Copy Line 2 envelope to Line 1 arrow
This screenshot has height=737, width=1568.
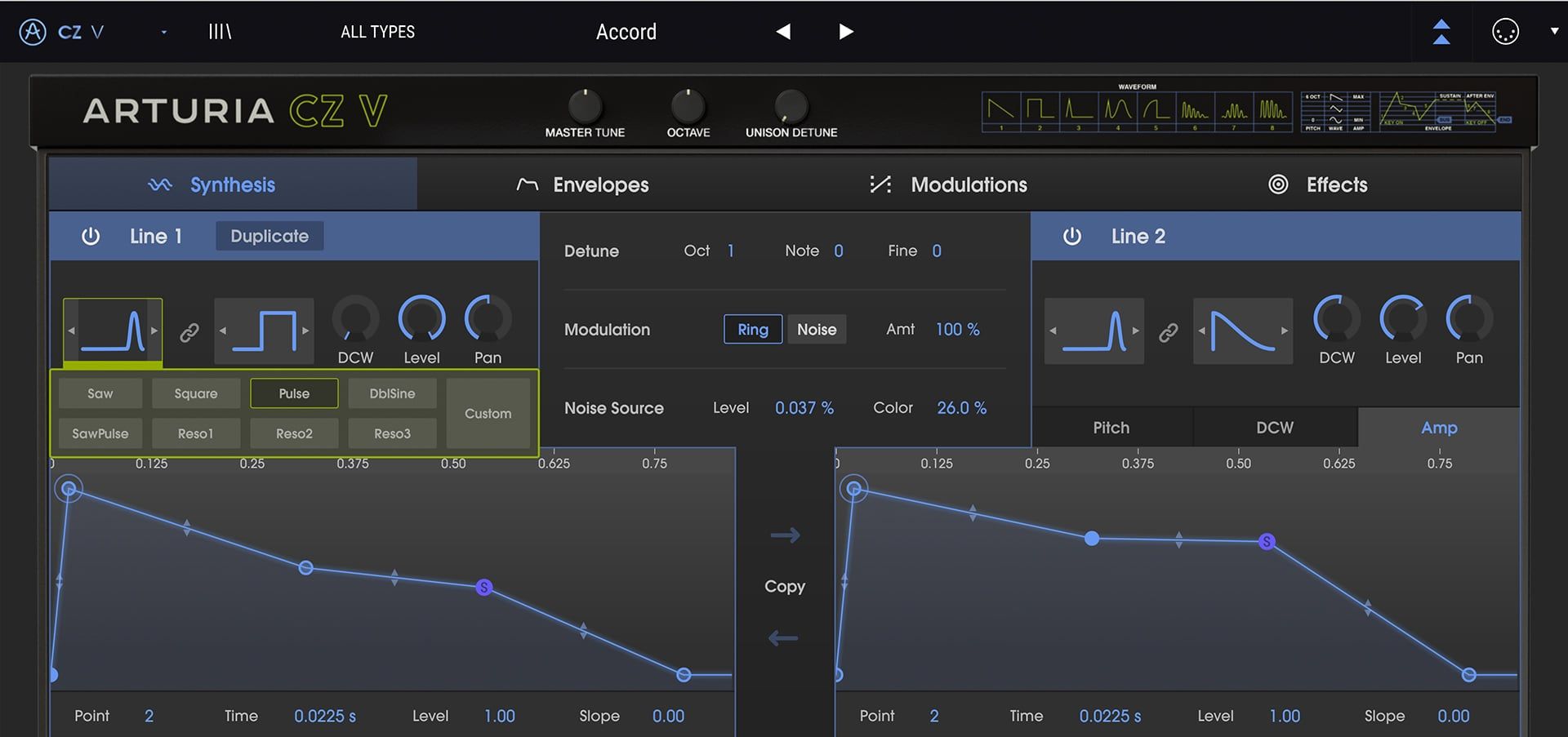click(x=783, y=638)
